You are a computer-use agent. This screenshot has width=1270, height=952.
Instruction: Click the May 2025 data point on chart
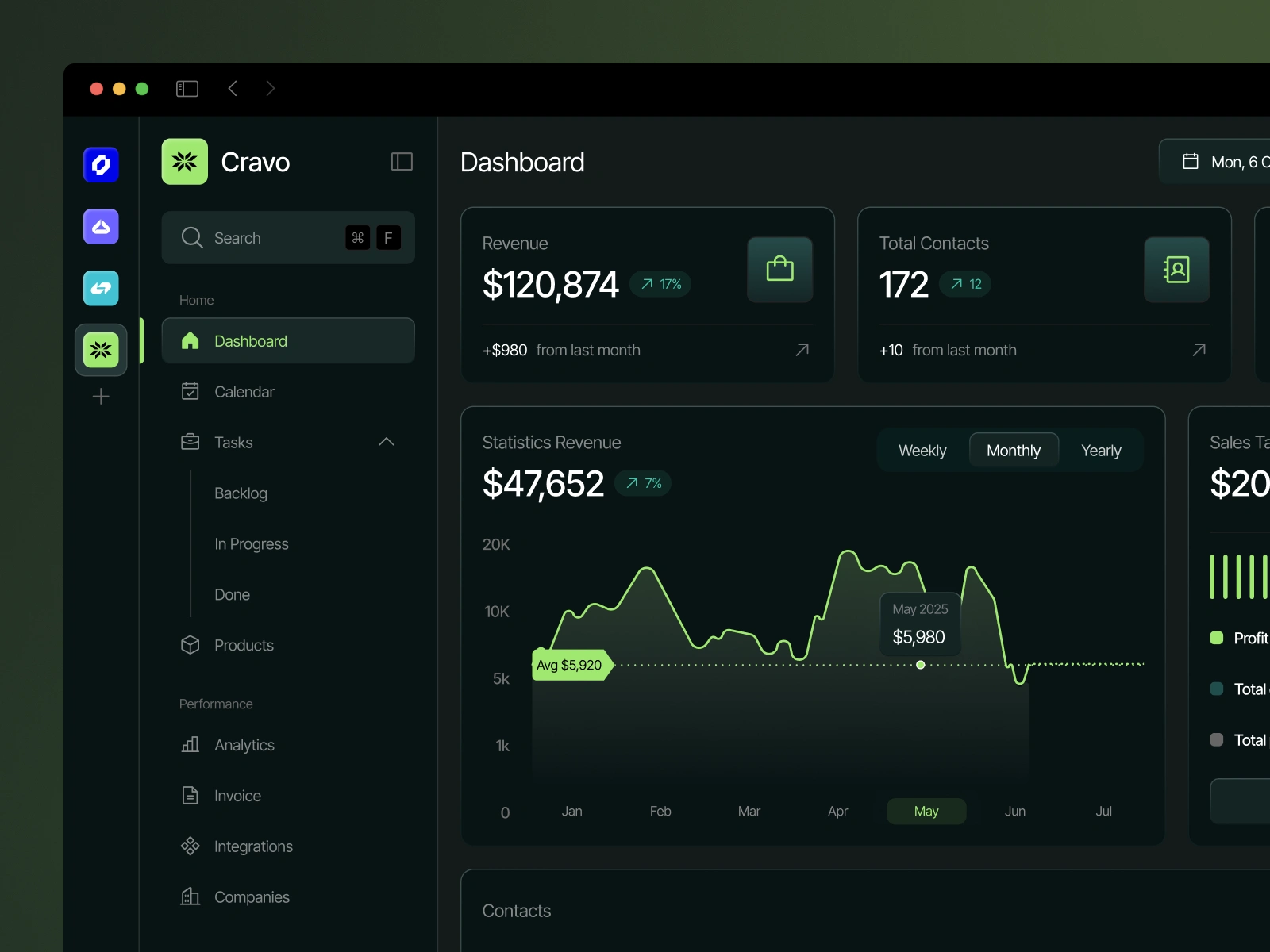click(921, 665)
